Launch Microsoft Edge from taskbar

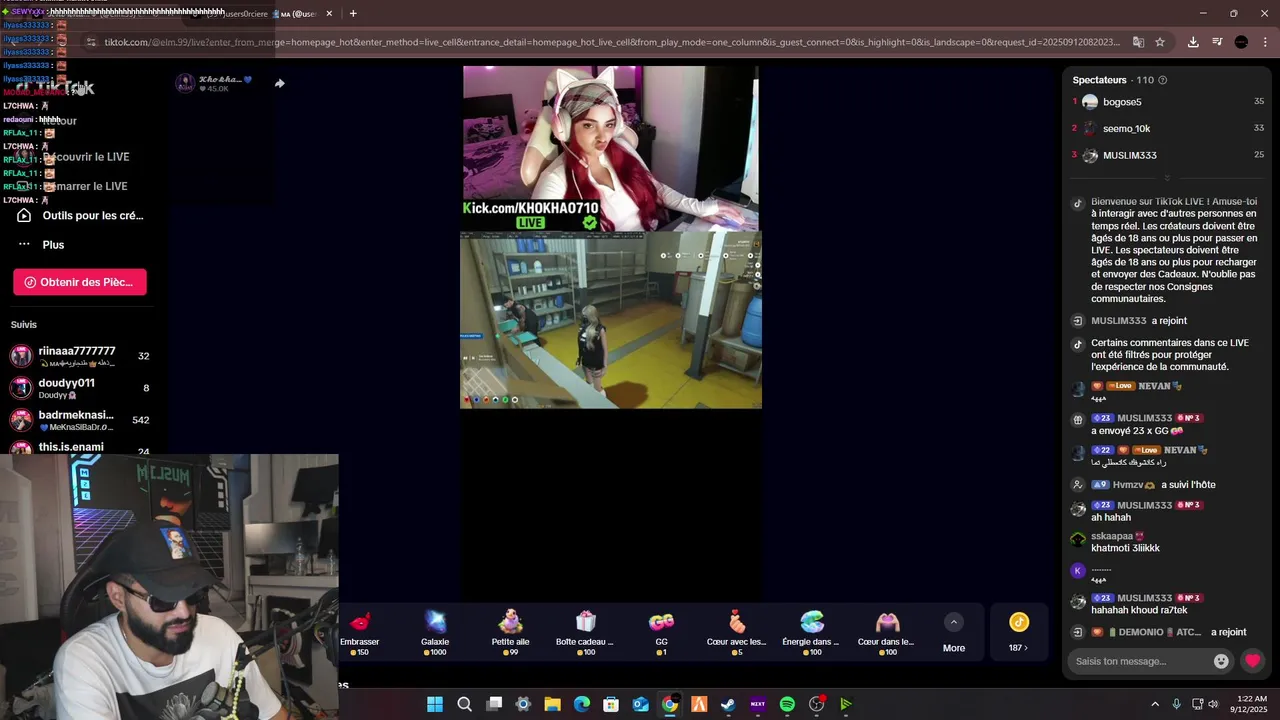(582, 704)
